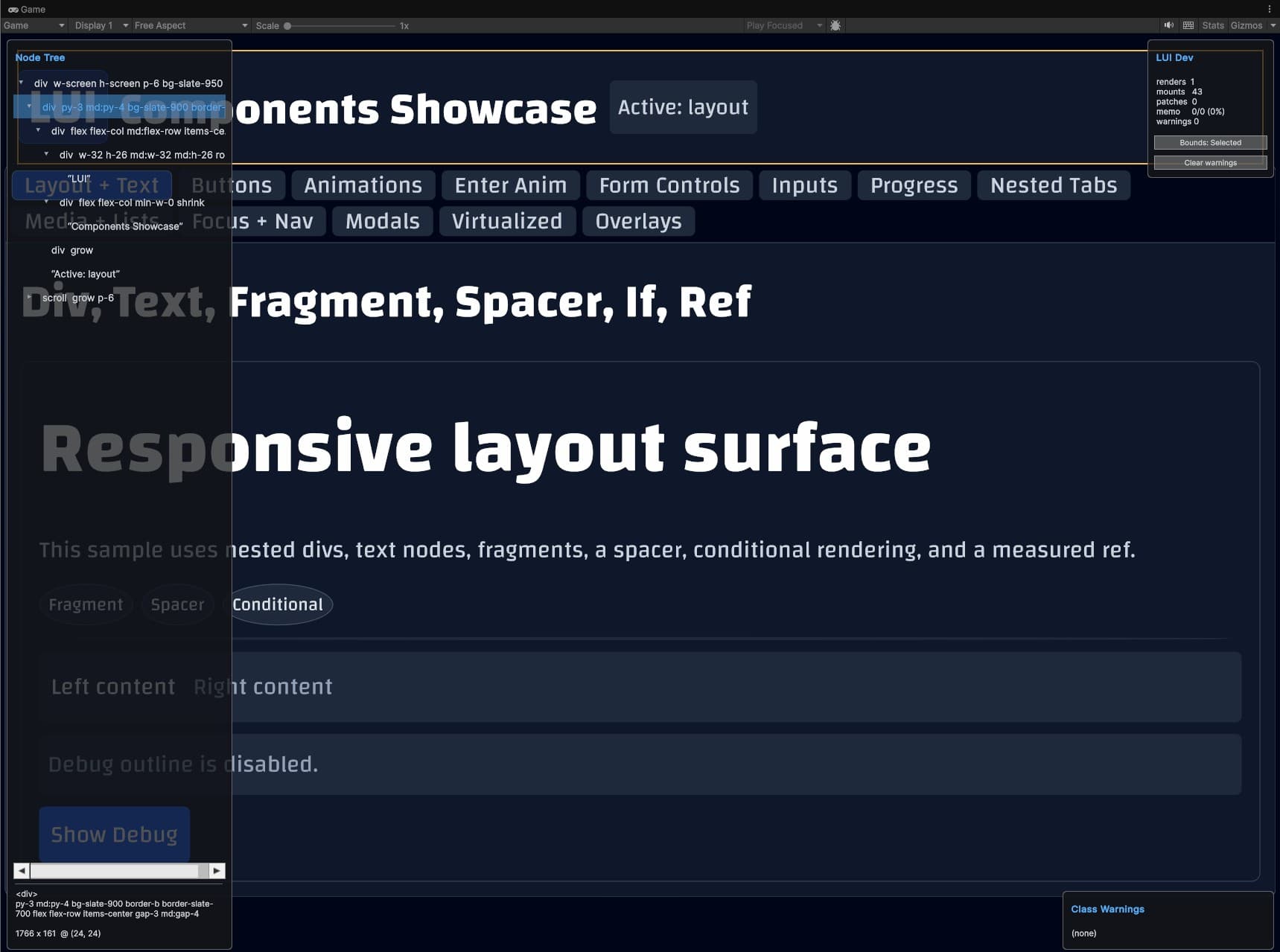Select the 'div grow' node in tree

tap(72, 250)
